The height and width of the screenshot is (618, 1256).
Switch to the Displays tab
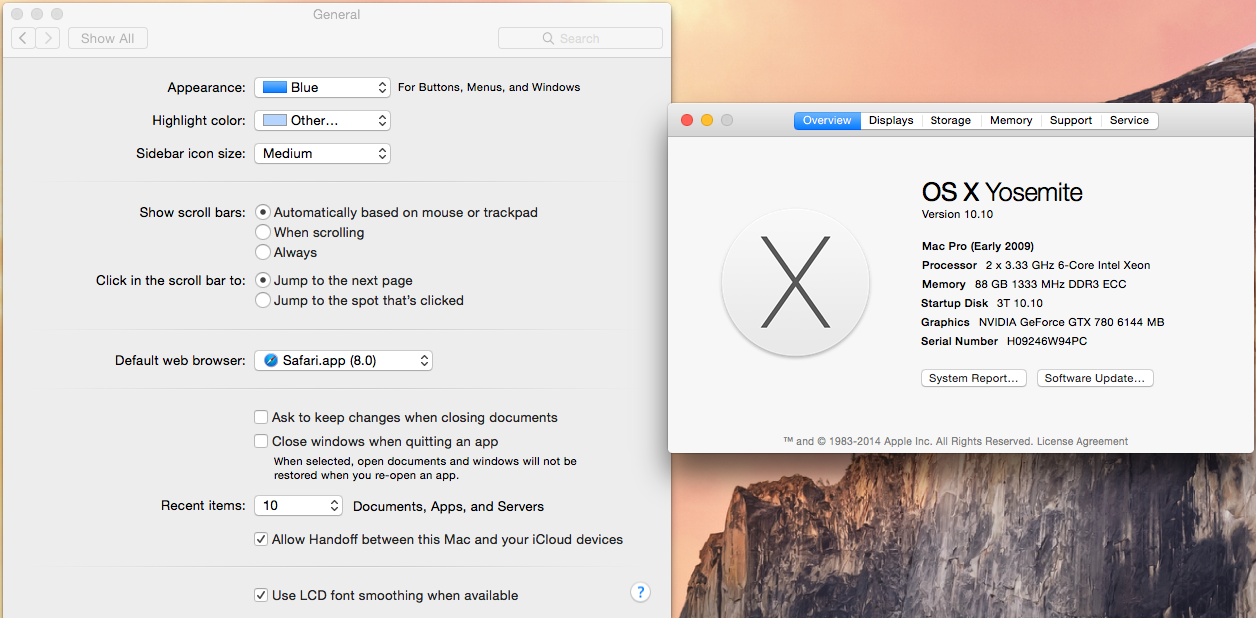coord(891,120)
